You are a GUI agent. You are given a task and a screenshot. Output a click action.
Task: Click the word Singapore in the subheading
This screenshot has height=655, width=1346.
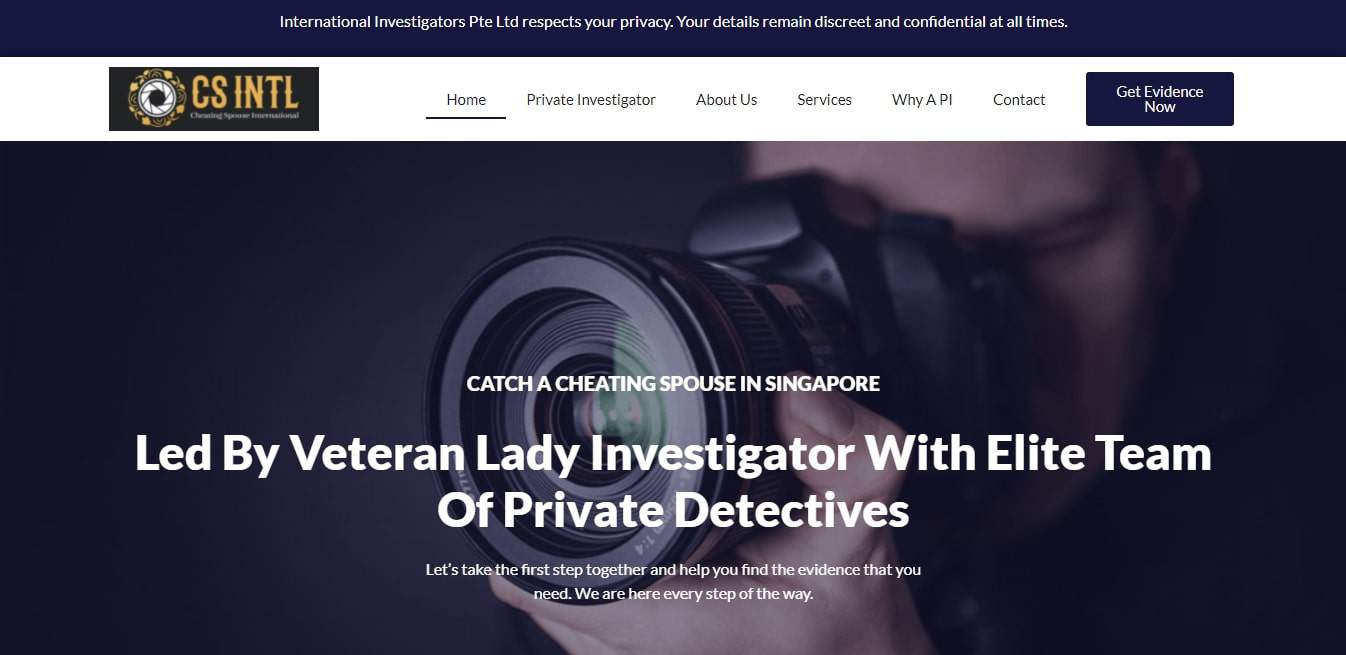coord(822,383)
